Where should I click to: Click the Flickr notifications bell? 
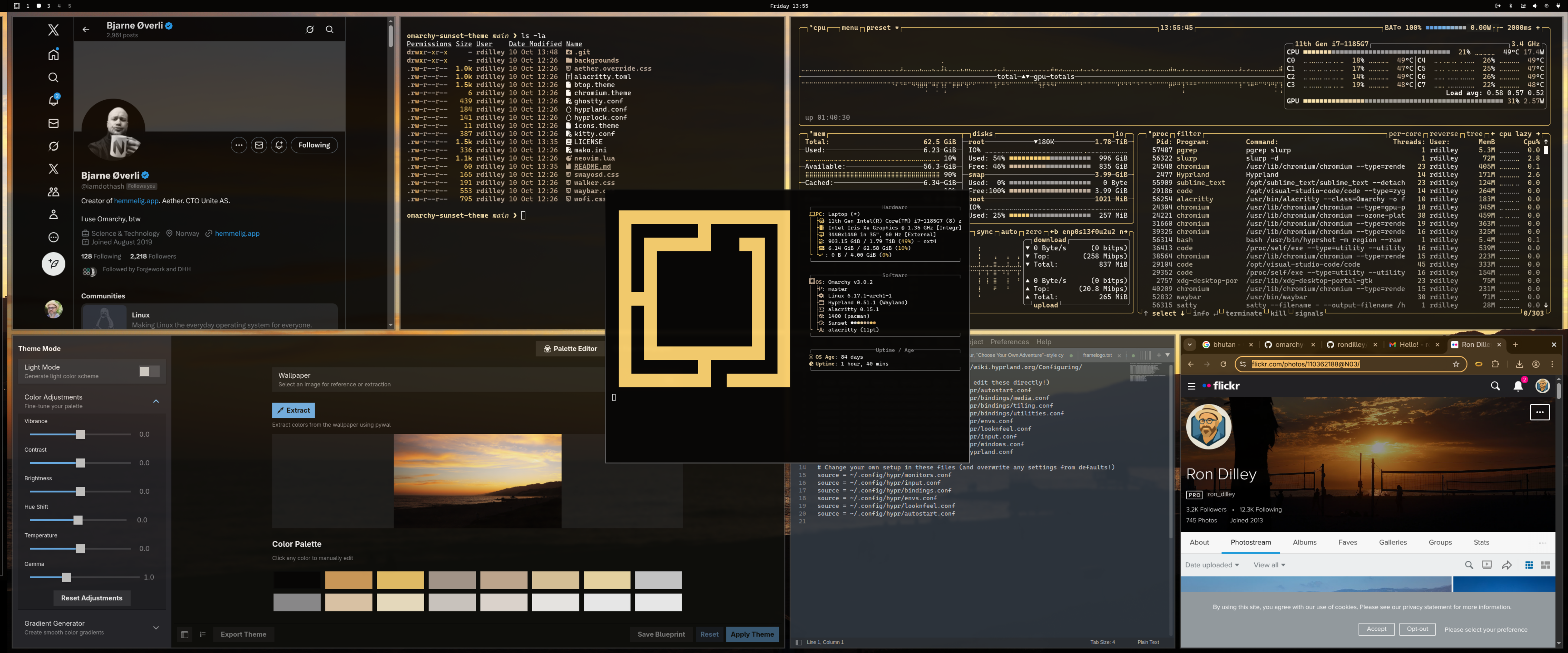pyautogui.click(x=1518, y=386)
